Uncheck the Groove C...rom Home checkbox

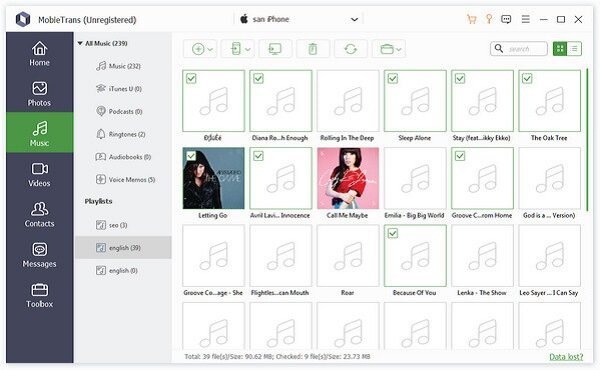click(x=460, y=156)
